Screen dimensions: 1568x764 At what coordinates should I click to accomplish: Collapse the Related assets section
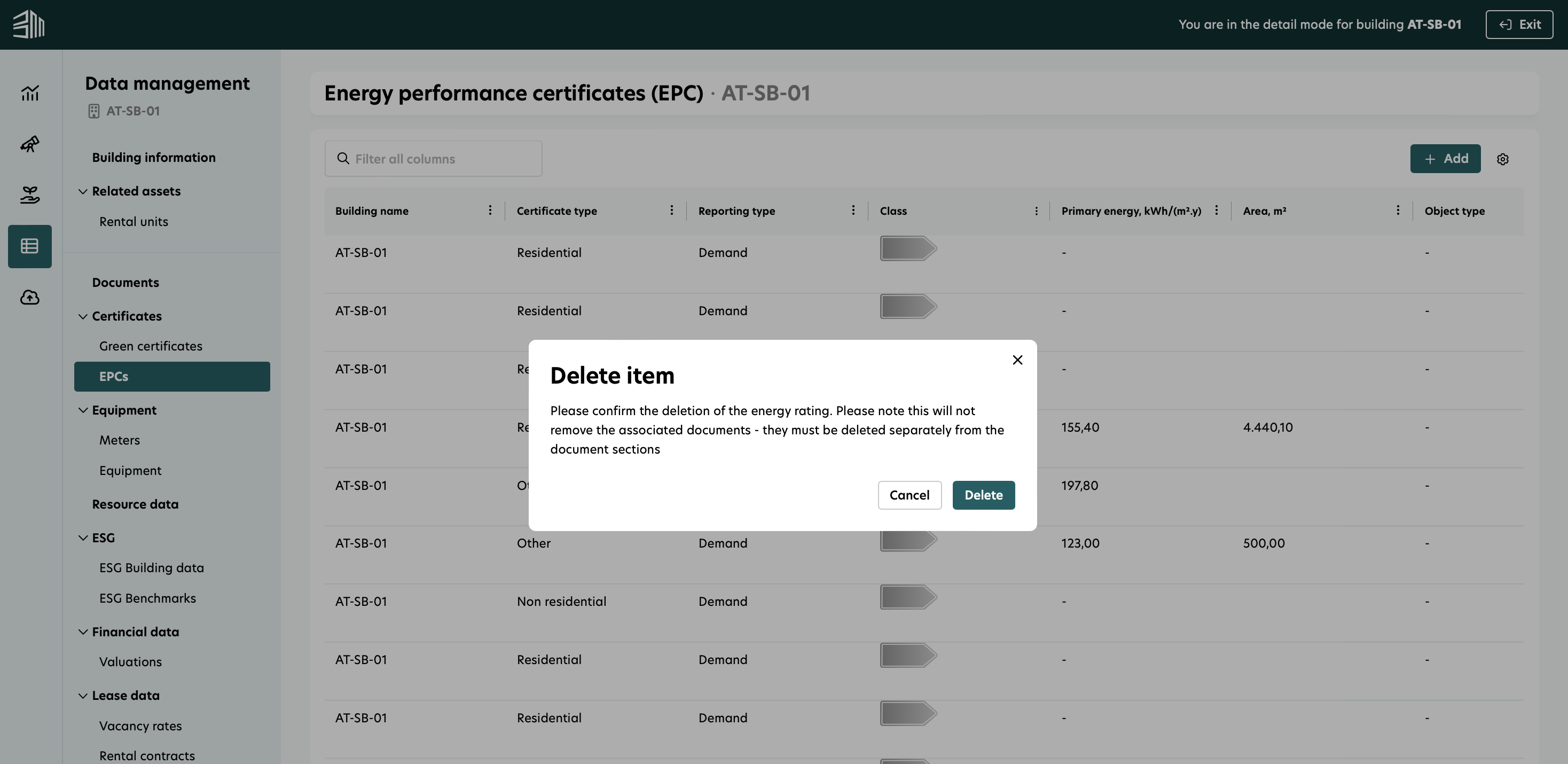83,191
